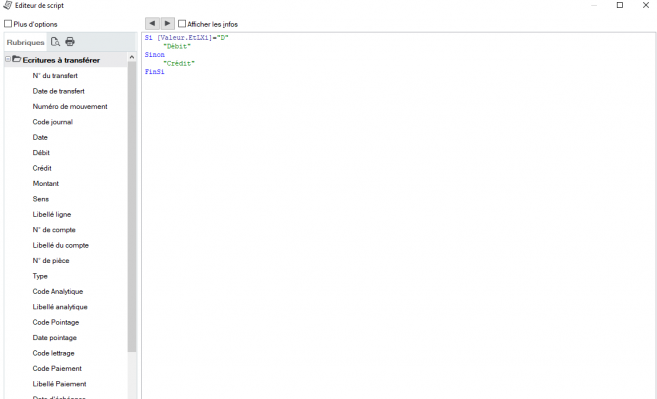This screenshot has height=399, width=657.
Task: Select the Date rubrique
Action: [x=40, y=137]
